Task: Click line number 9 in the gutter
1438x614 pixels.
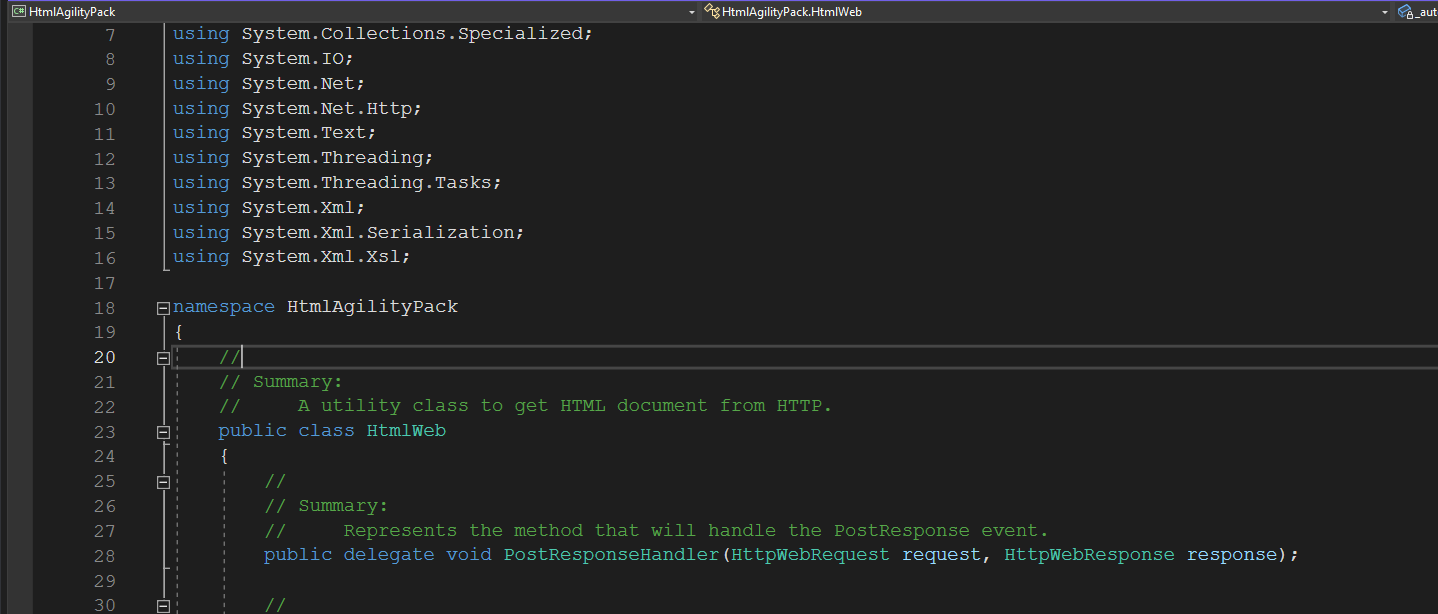Action: tap(110, 84)
